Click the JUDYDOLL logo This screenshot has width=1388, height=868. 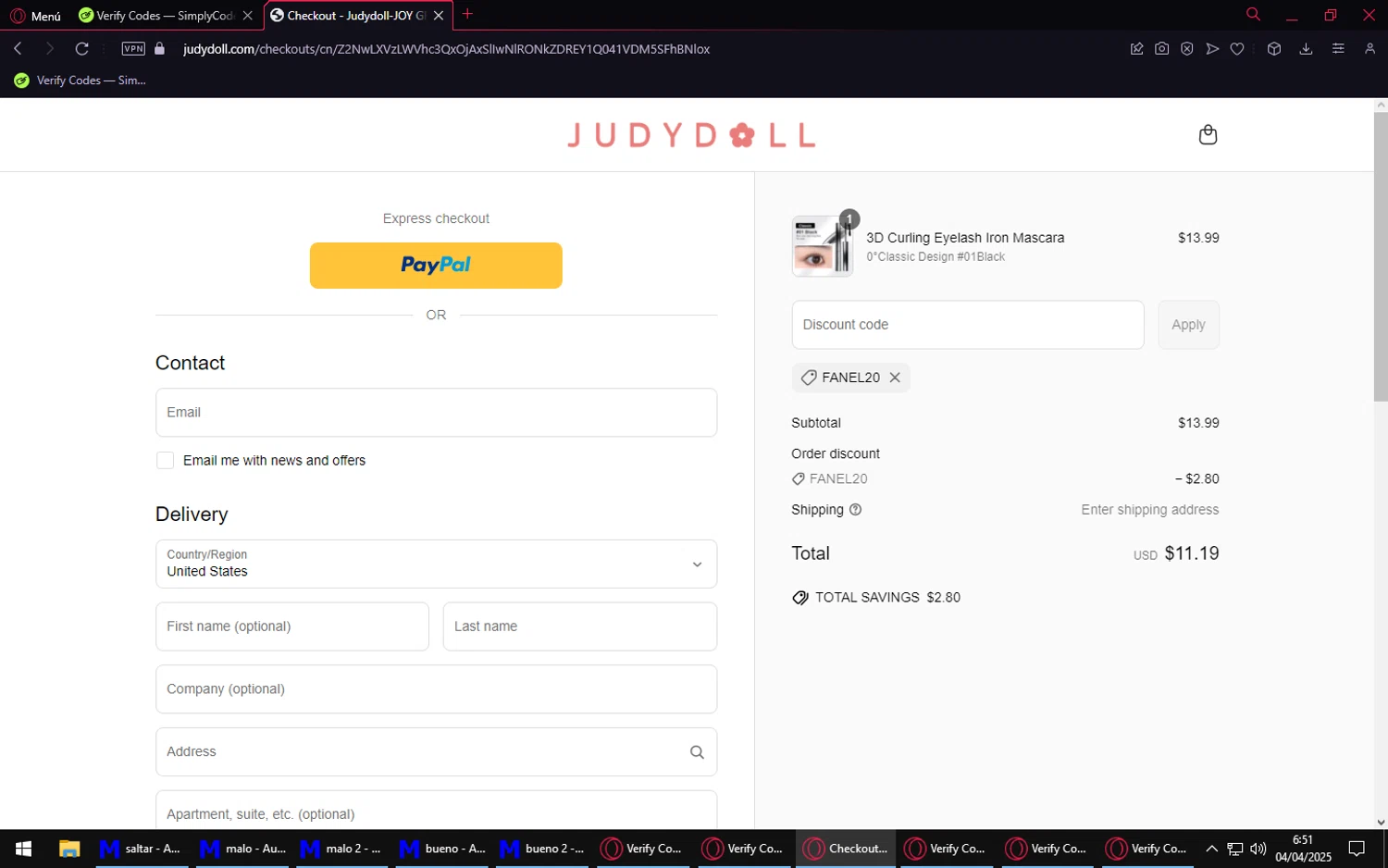click(x=691, y=135)
